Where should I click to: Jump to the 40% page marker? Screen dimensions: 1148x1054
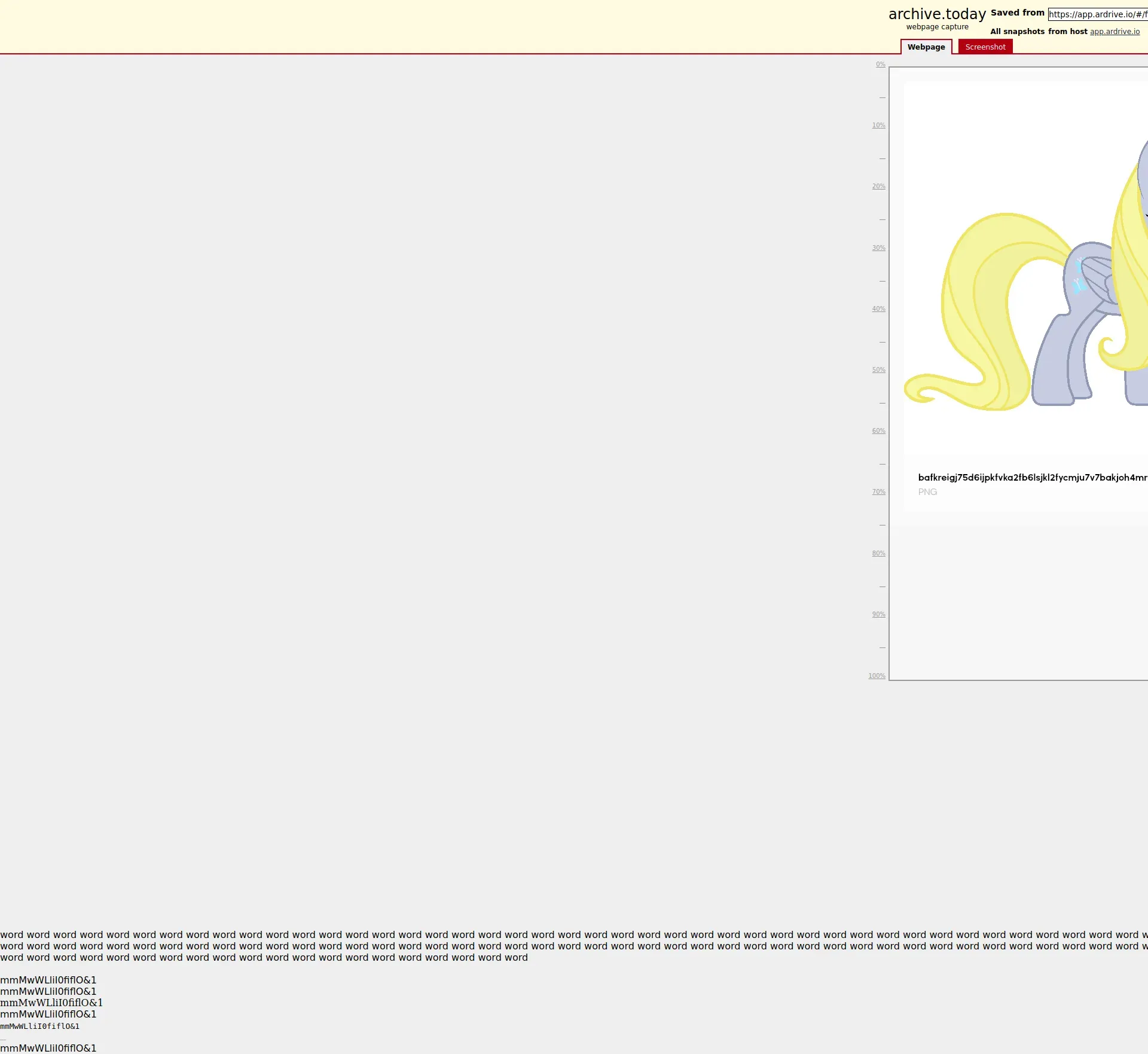[878, 309]
